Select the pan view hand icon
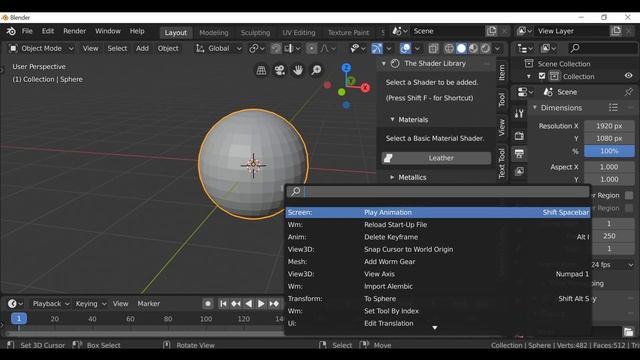Image resolution: width=640 pixels, height=360 pixels. point(298,70)
